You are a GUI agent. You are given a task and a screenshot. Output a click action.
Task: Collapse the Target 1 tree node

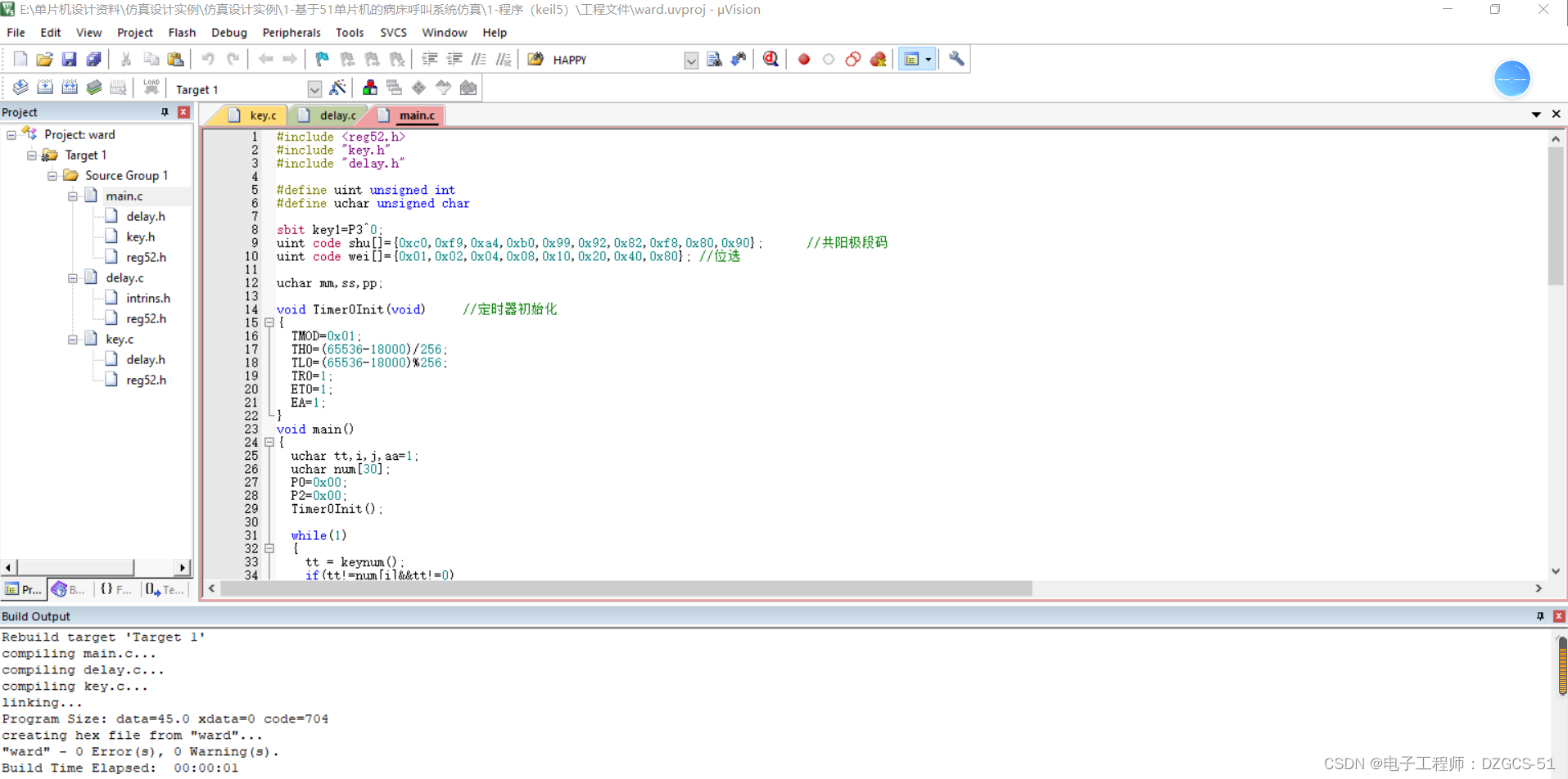point(32,155)
